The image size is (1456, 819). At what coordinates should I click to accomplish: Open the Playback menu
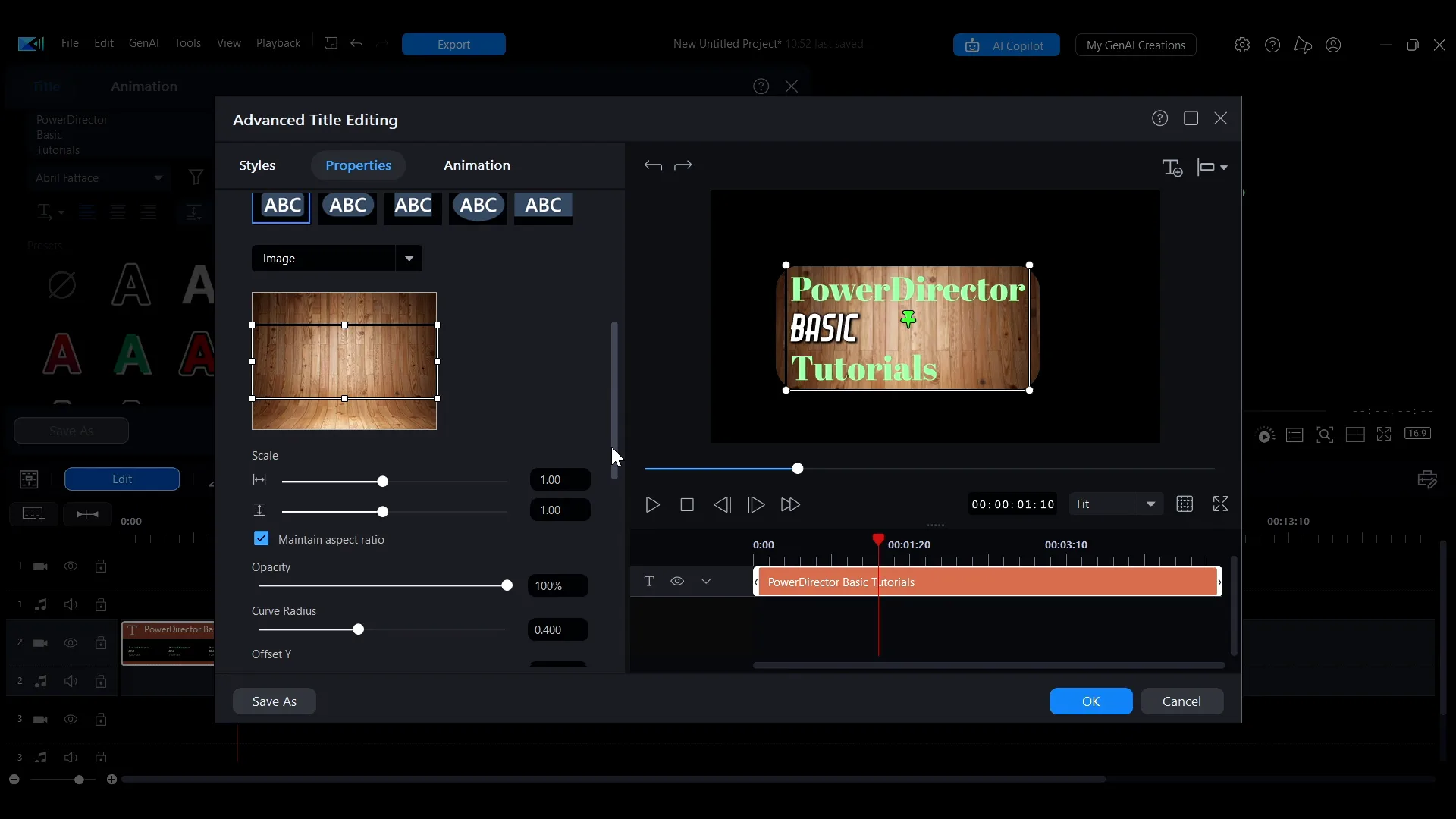(278, 43)
